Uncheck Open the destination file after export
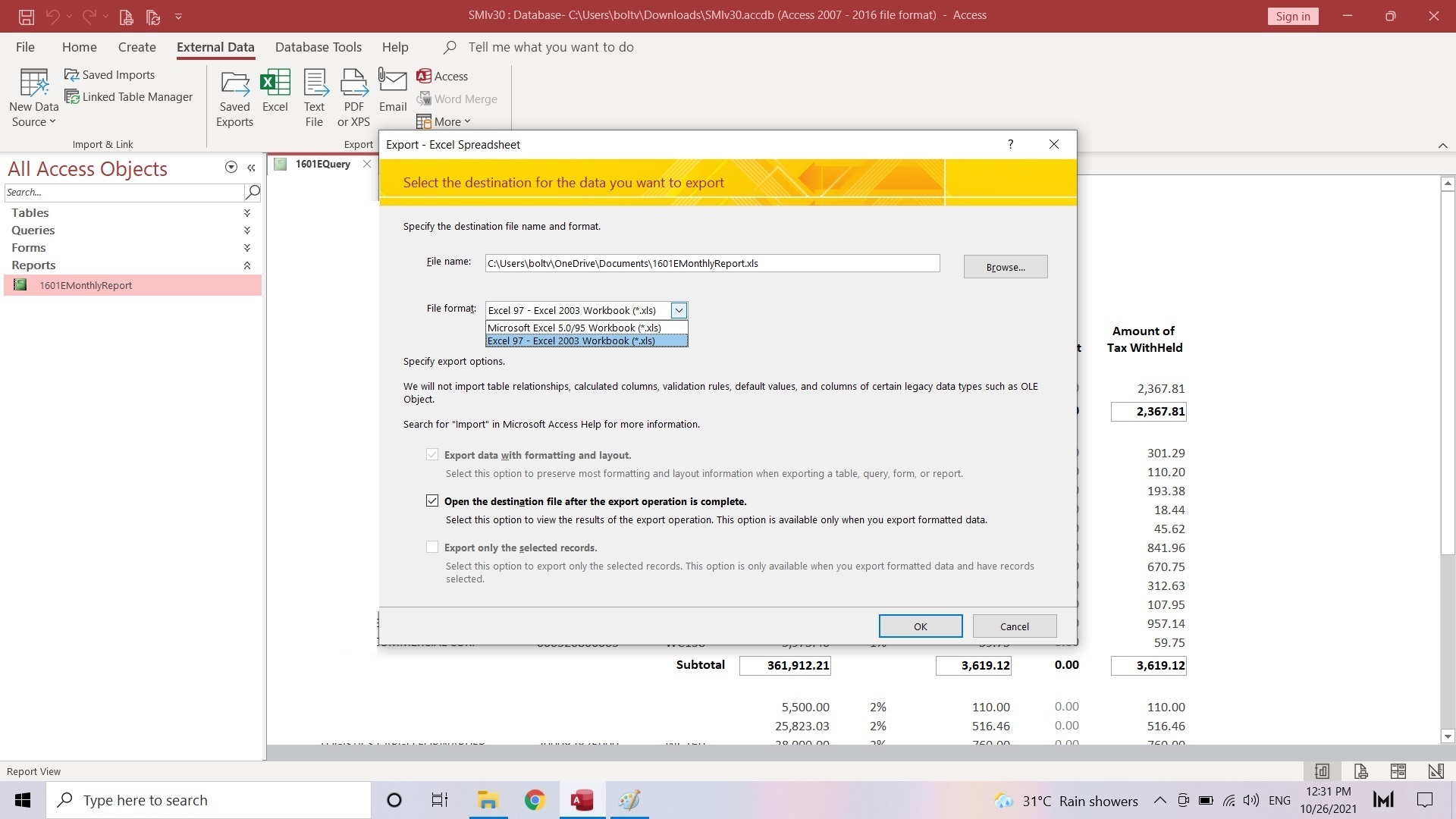 432,501
